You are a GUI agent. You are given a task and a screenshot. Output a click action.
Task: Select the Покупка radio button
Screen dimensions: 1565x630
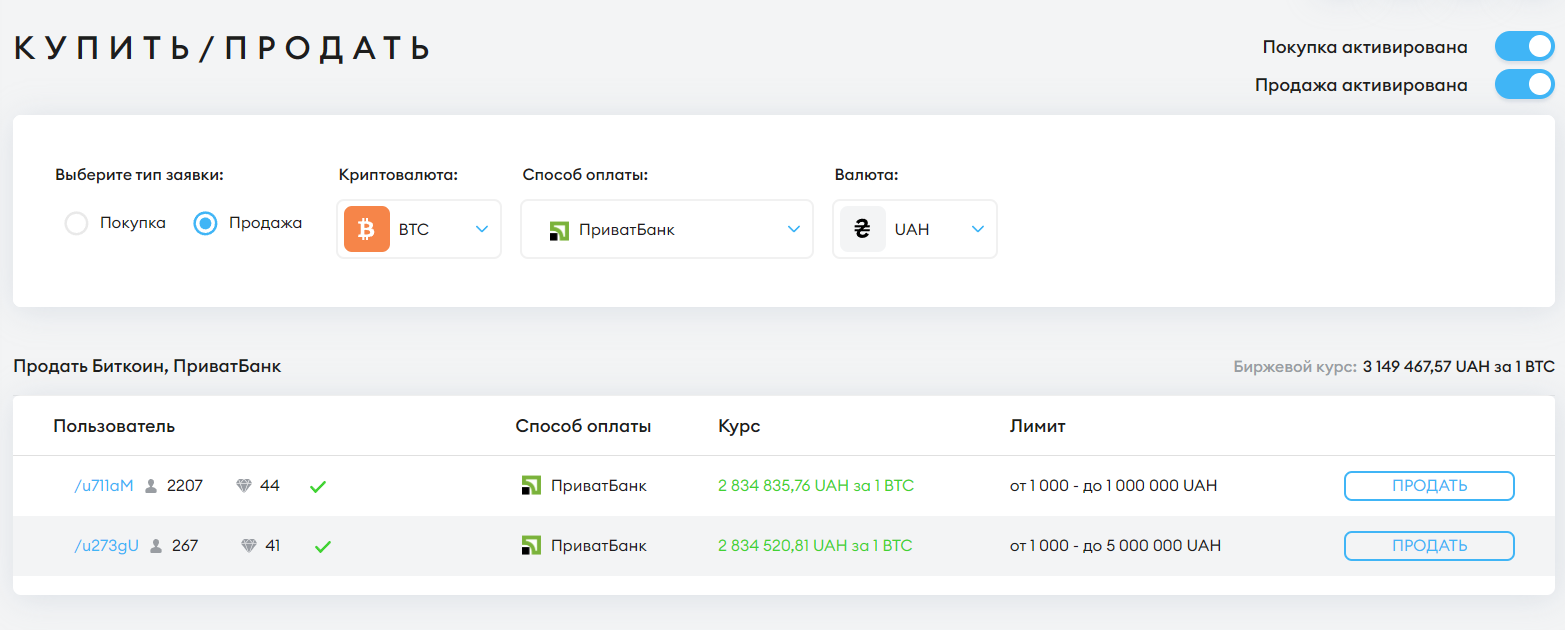(x=77, y=223)
